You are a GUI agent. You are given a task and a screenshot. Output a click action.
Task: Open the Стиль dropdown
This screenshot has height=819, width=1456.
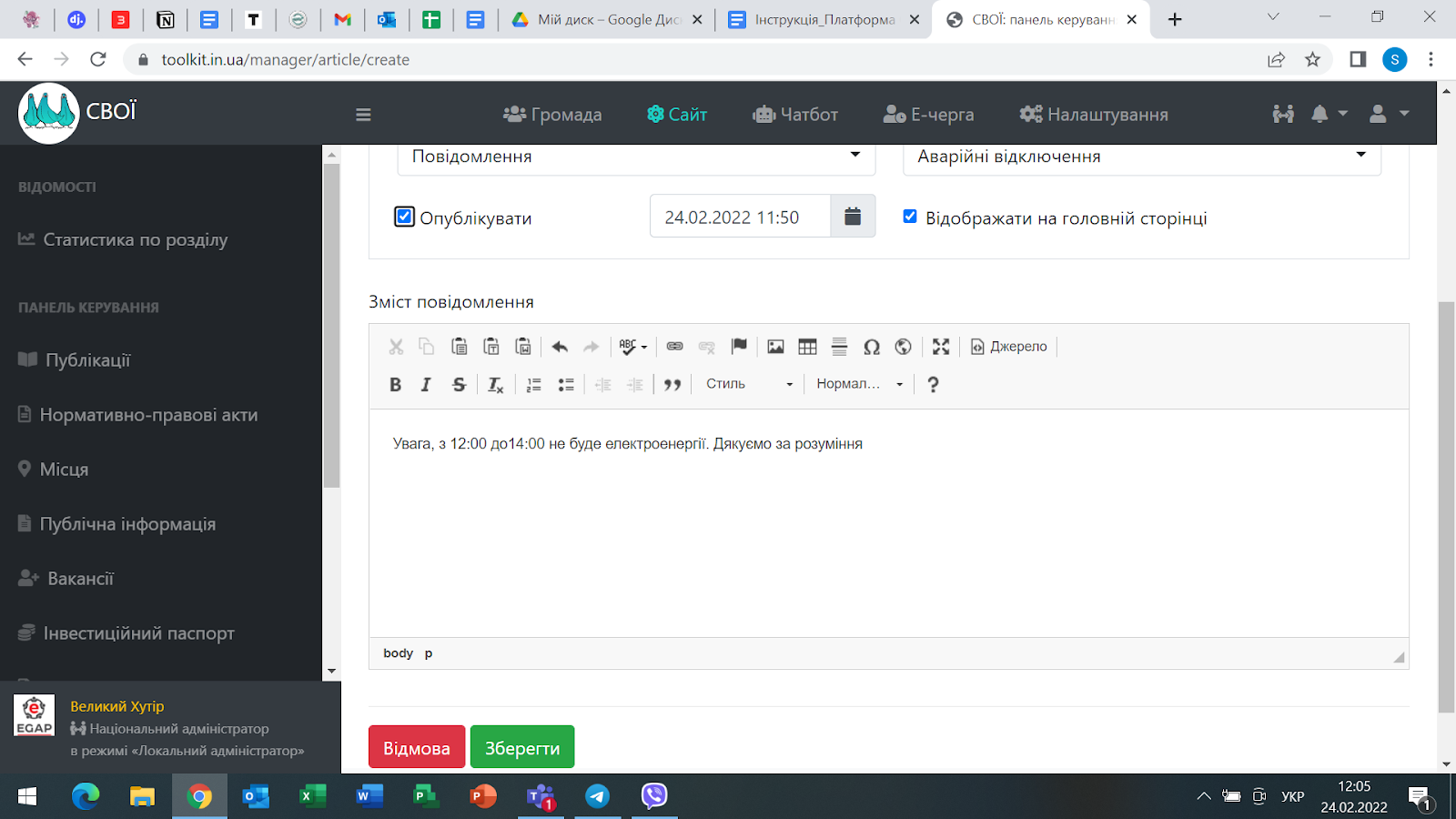click(749, 384)
